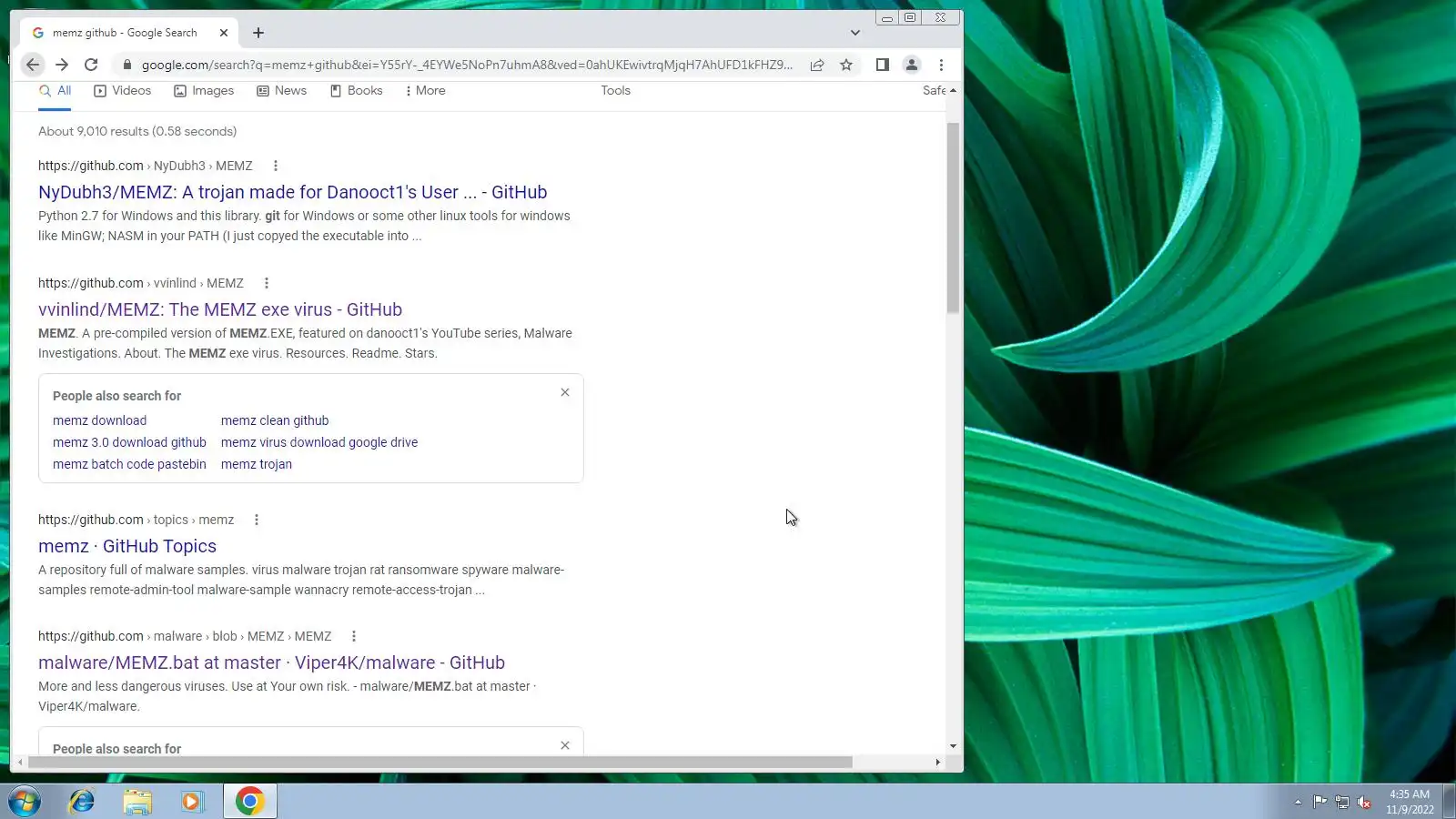This screenshot has width=1456, height=819.
Task: Open the search Tools options
Action: pyautogui.click(x=615, y=91)
